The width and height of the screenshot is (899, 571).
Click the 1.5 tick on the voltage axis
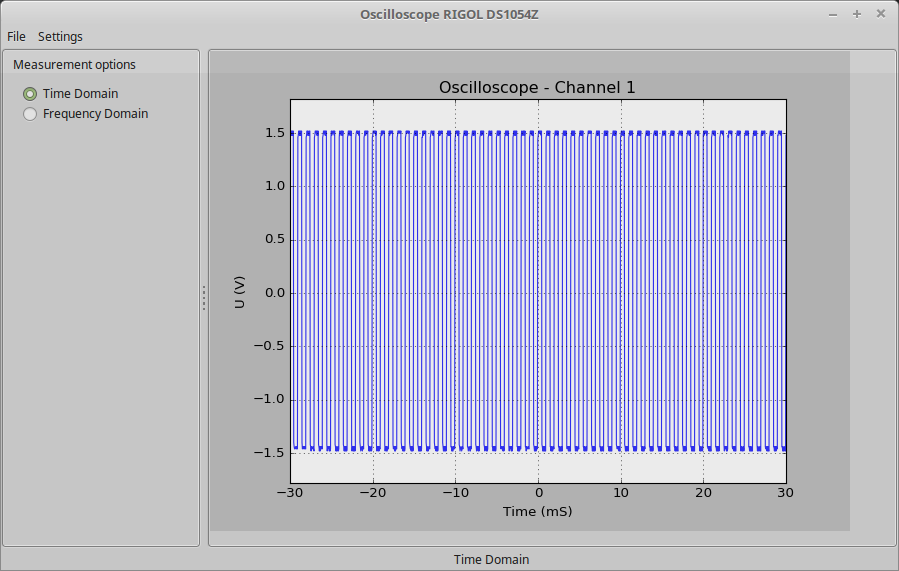tap(274, 133)
